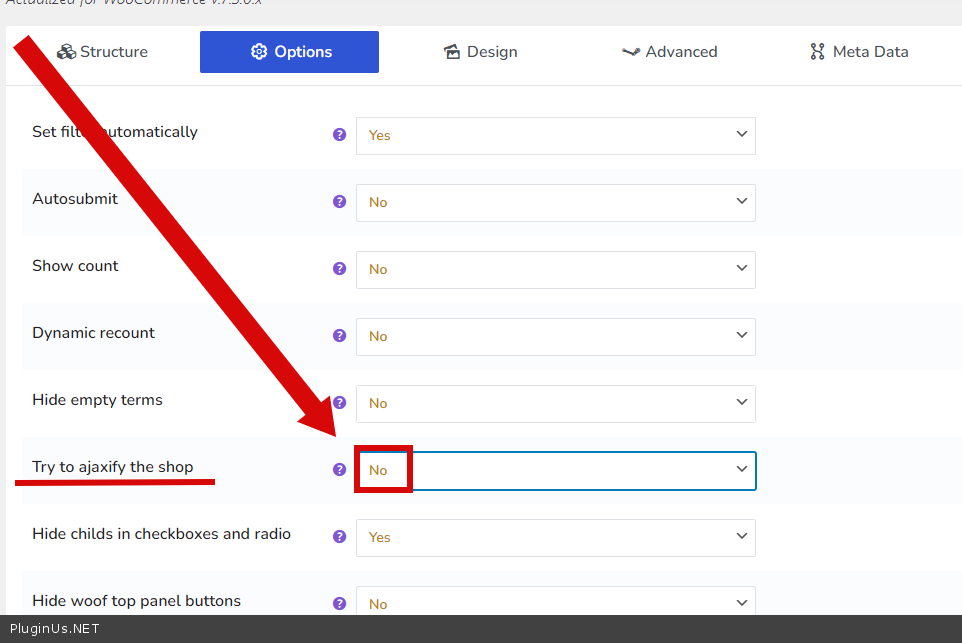
Task: Select the Meta Data tab
Action: click(859, 52)
